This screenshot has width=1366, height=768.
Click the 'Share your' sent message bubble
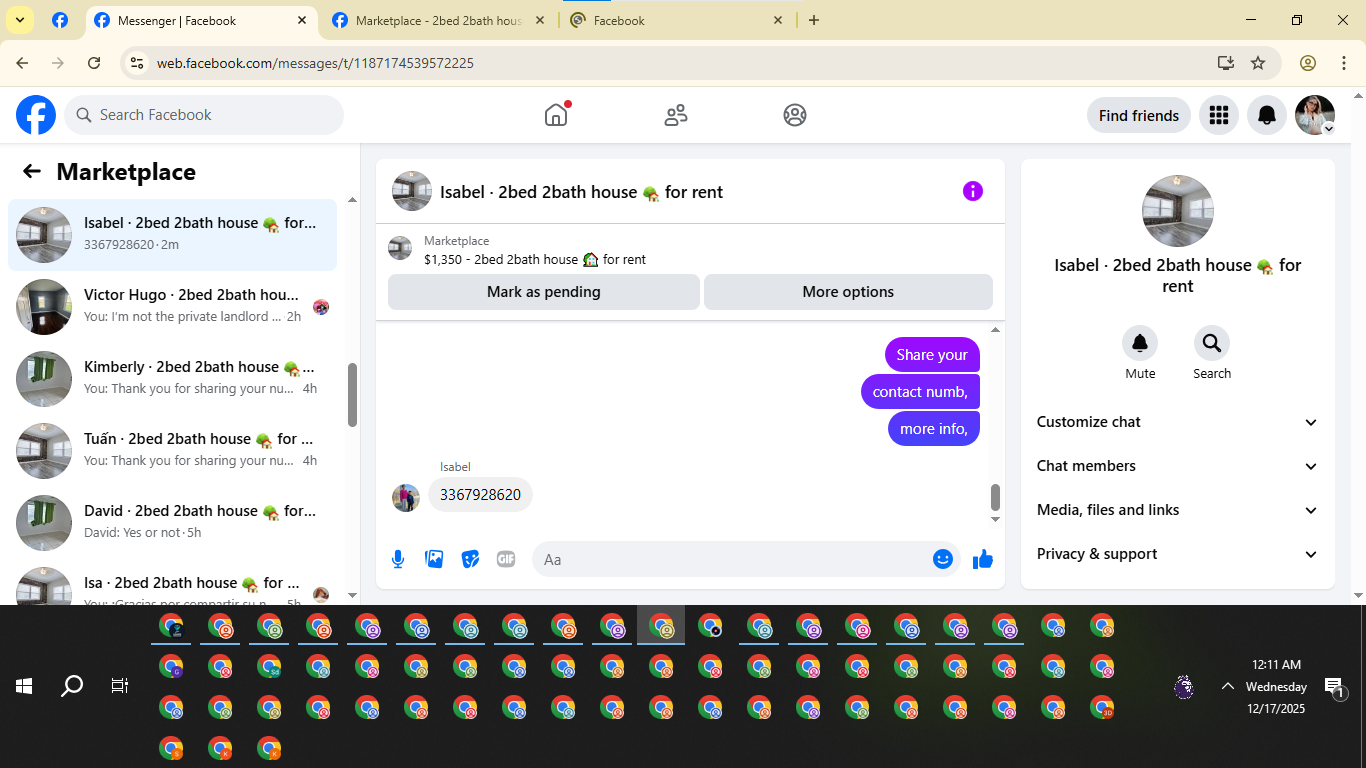point(932,355)
